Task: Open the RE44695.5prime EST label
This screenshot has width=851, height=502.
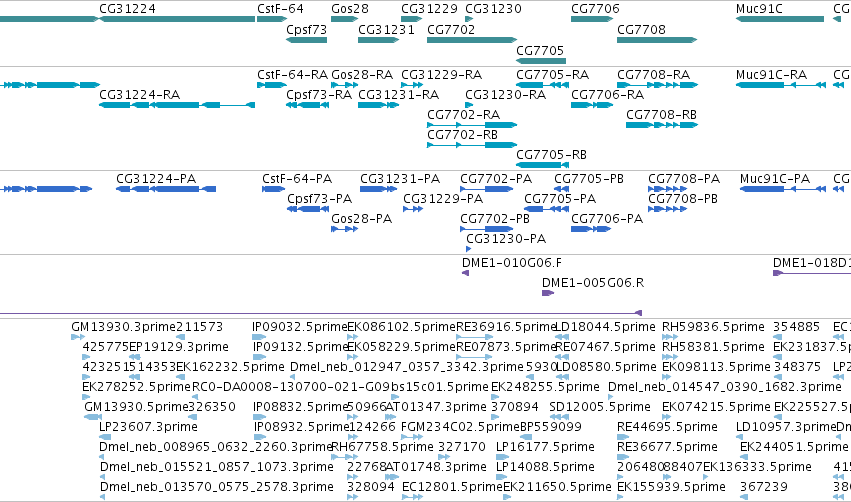Action: 667,427
